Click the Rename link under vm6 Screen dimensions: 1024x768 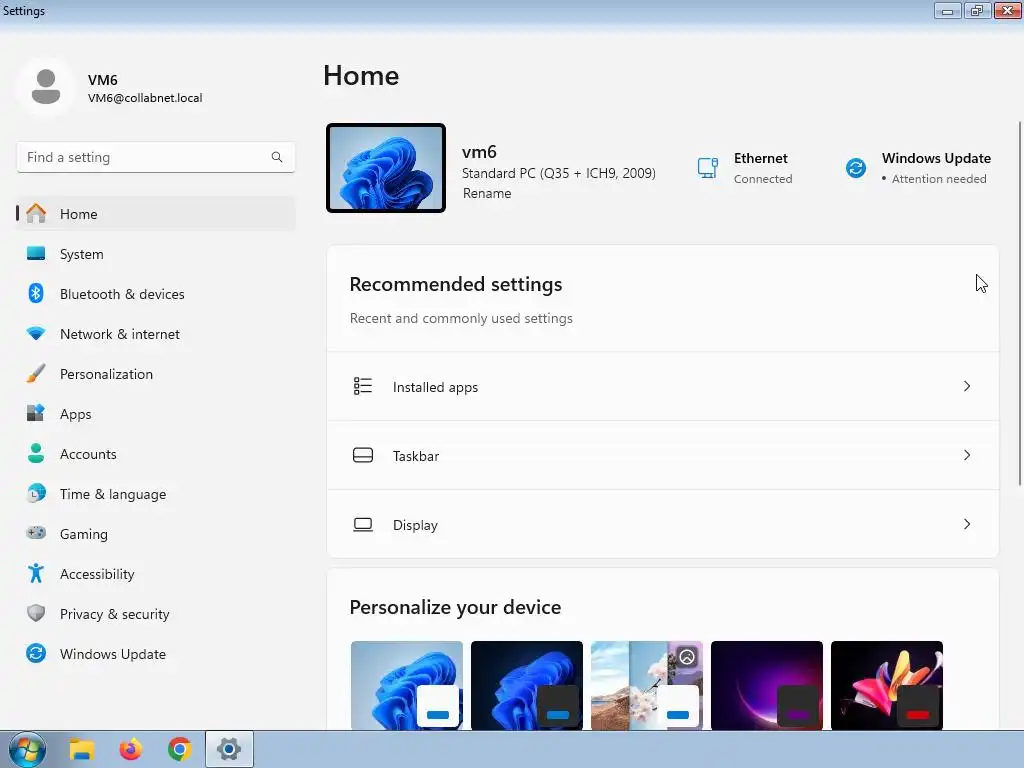(487, 193)
